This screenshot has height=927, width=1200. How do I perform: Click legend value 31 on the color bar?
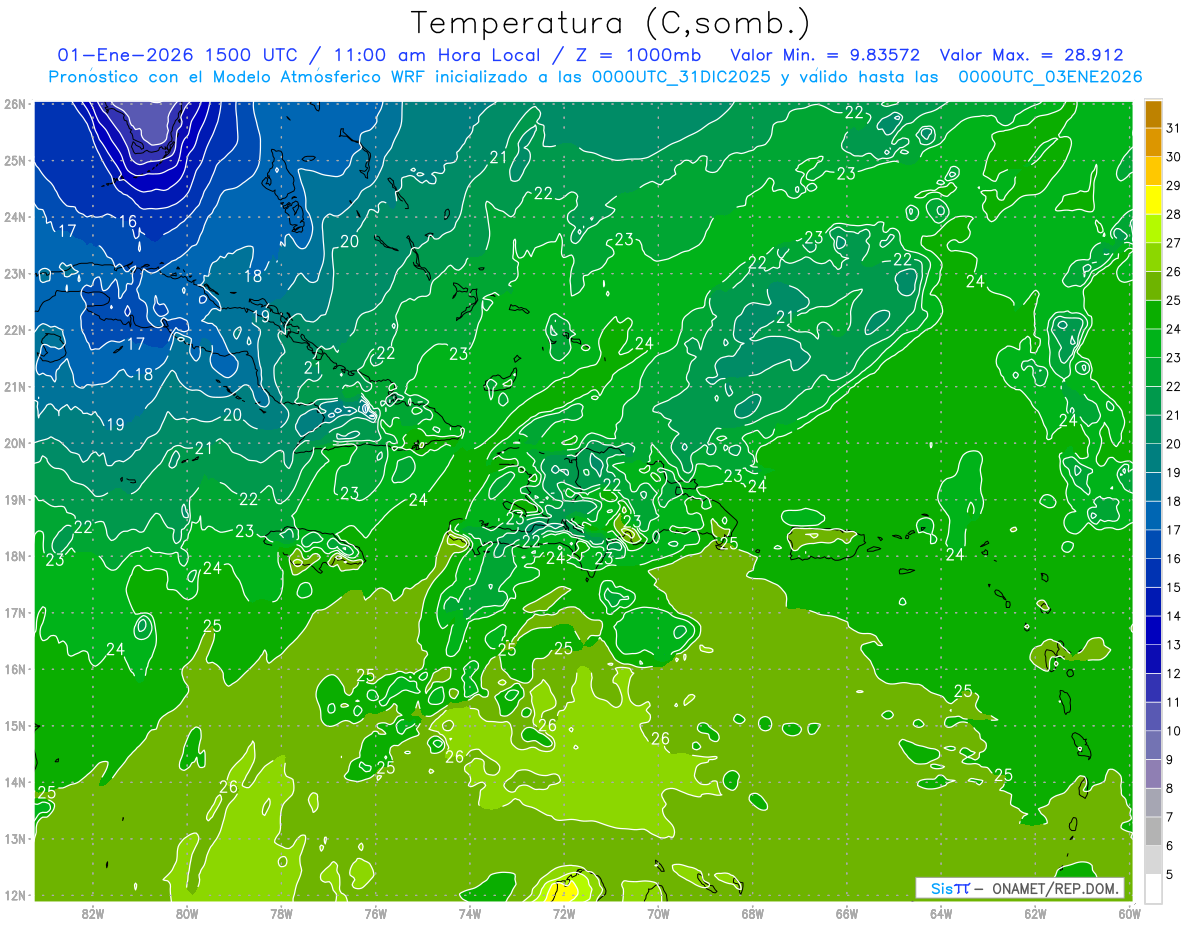(x=1173, y=128)
